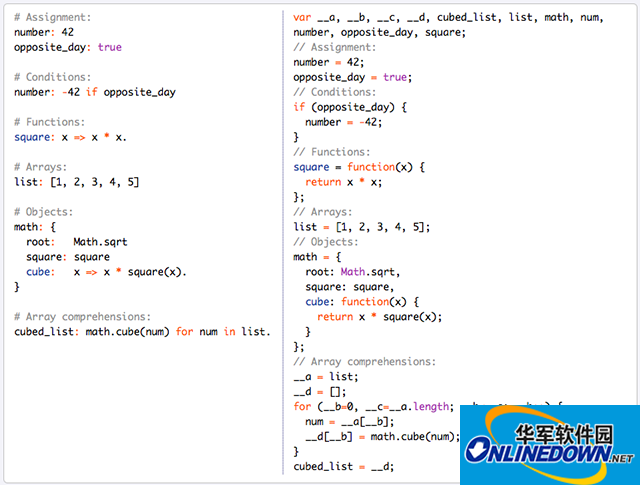Select the 'list: [1, 2, 3, 4, 5]' line

(77, 182)
